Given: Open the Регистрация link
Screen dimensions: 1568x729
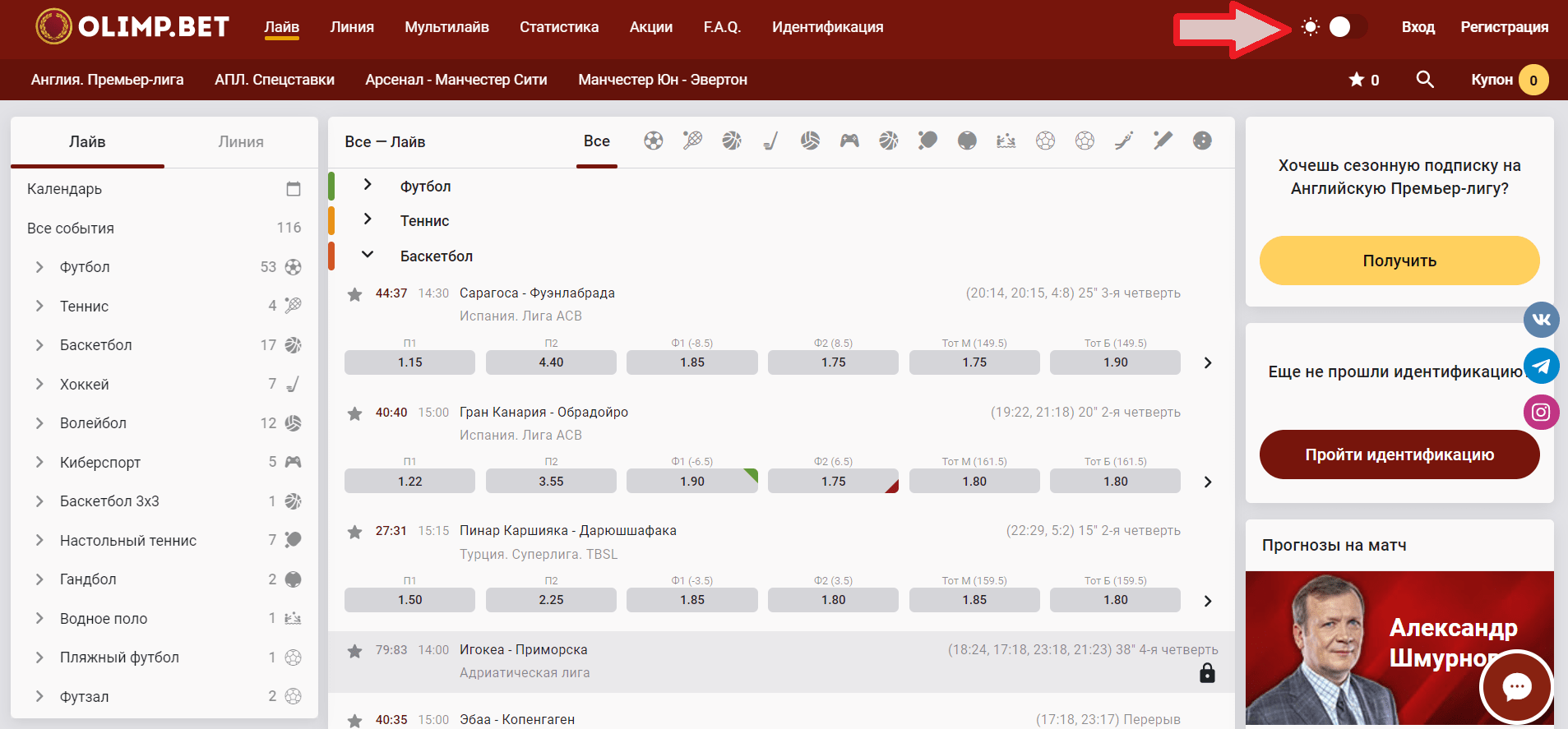Looking at the screenshot, I should click(1504, 27).
